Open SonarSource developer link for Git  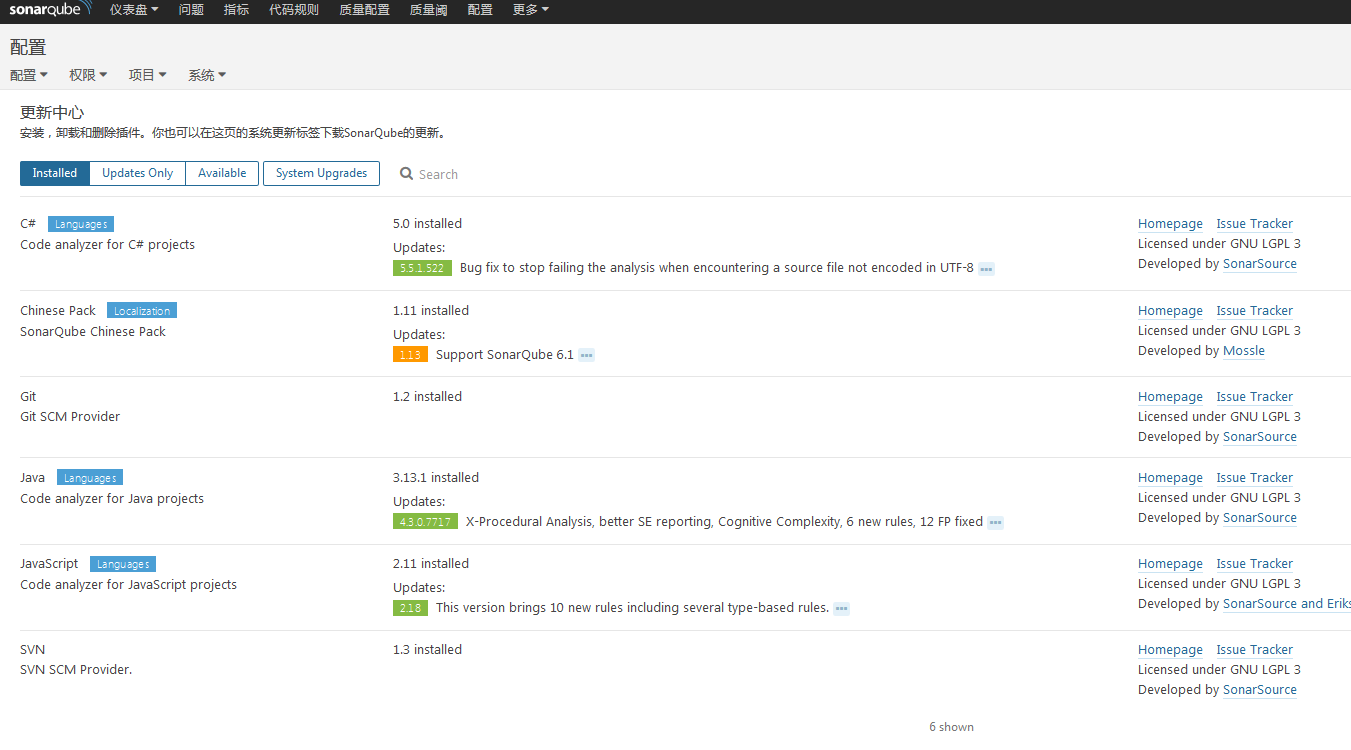coord(1260,437)
